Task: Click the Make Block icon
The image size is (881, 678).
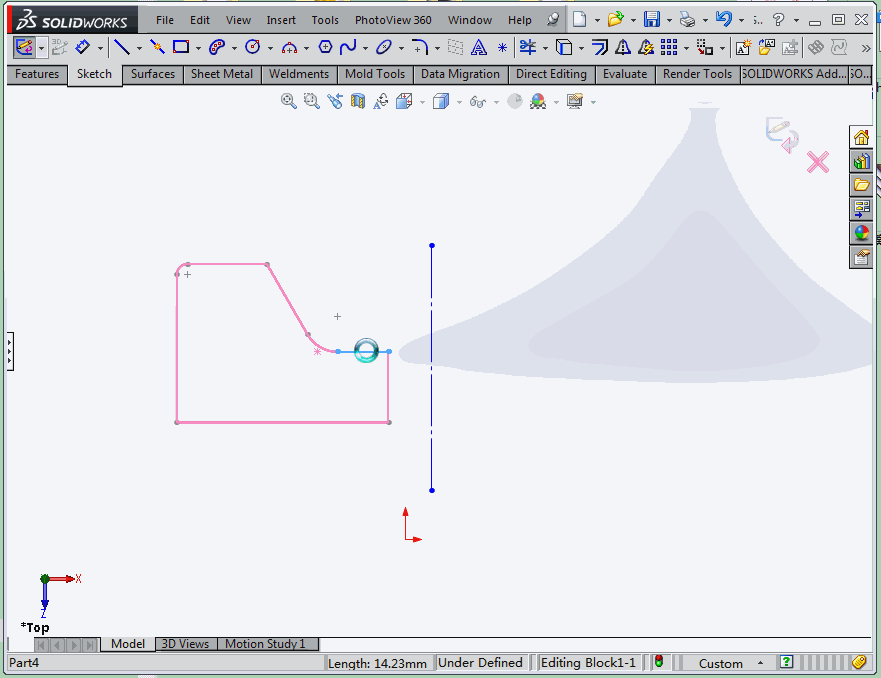Action: point(743,47)
